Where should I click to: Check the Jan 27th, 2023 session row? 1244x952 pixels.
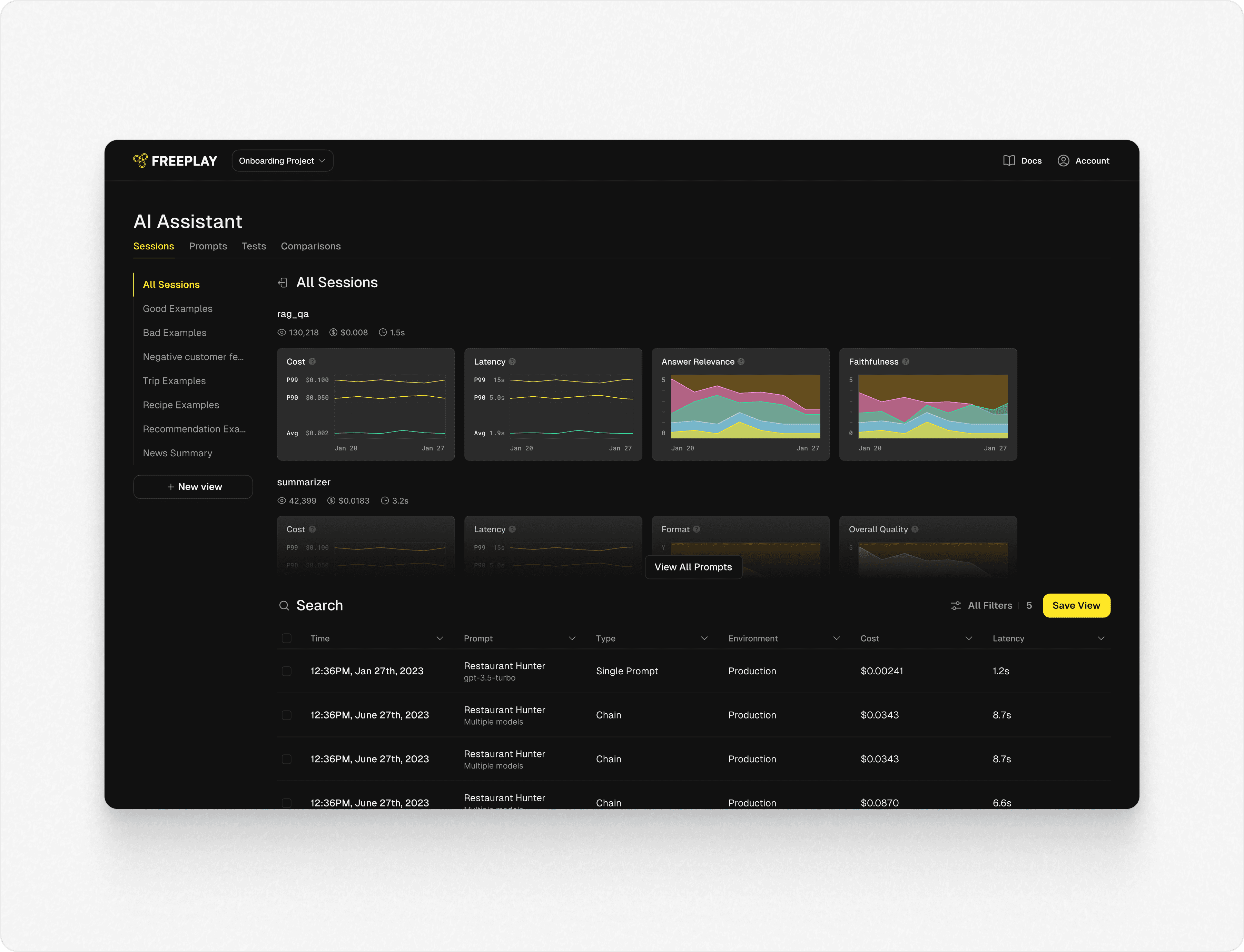[x=287, y=672]
